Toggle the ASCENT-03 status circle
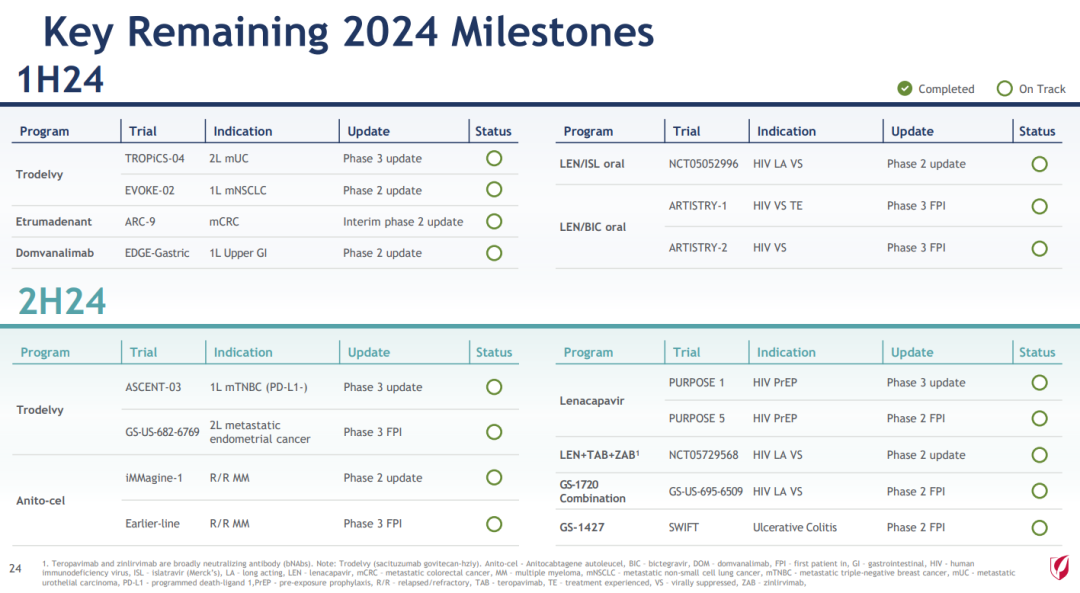The image size is (1080, 593). click(494, 387)
